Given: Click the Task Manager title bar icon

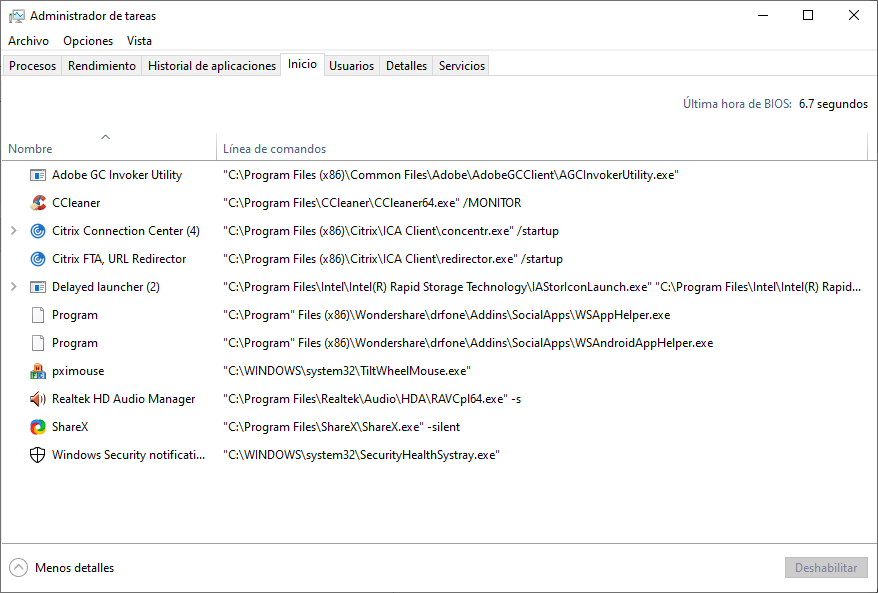Looking at the screenshot, I should click(x=17, y=16).
